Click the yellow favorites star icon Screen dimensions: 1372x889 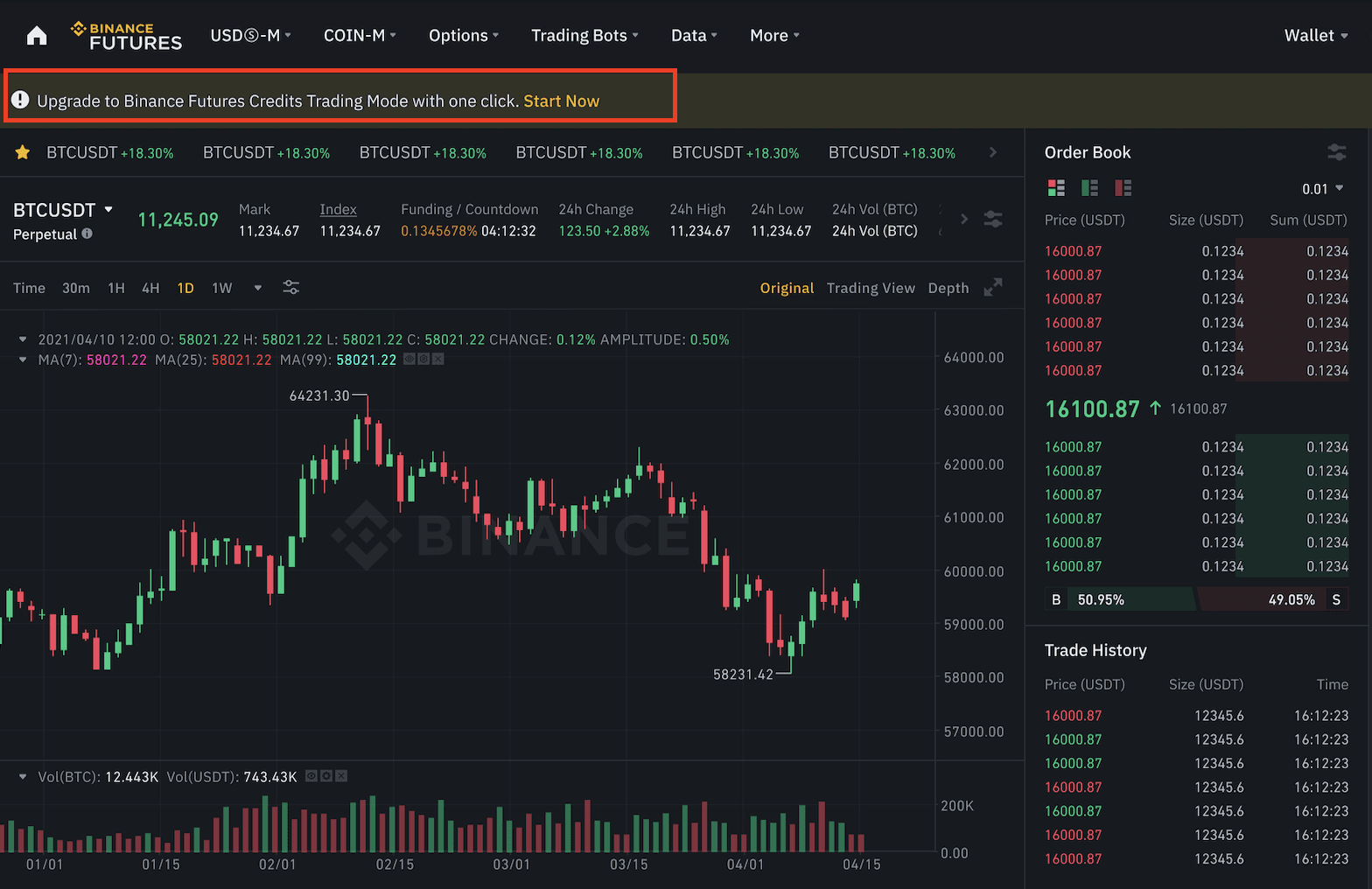pyautogui.click(x=23, y=153)
